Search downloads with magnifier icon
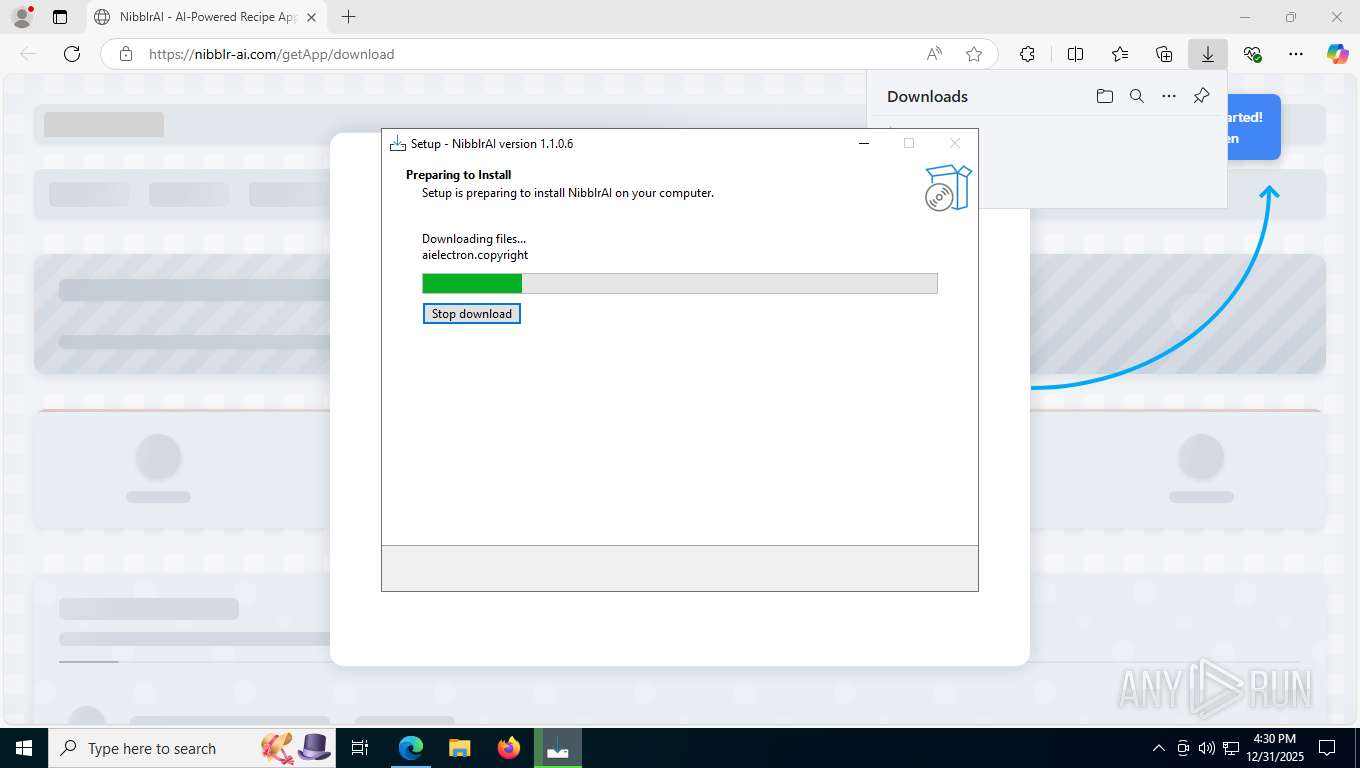1360x768 pixels. (1137, 96)
